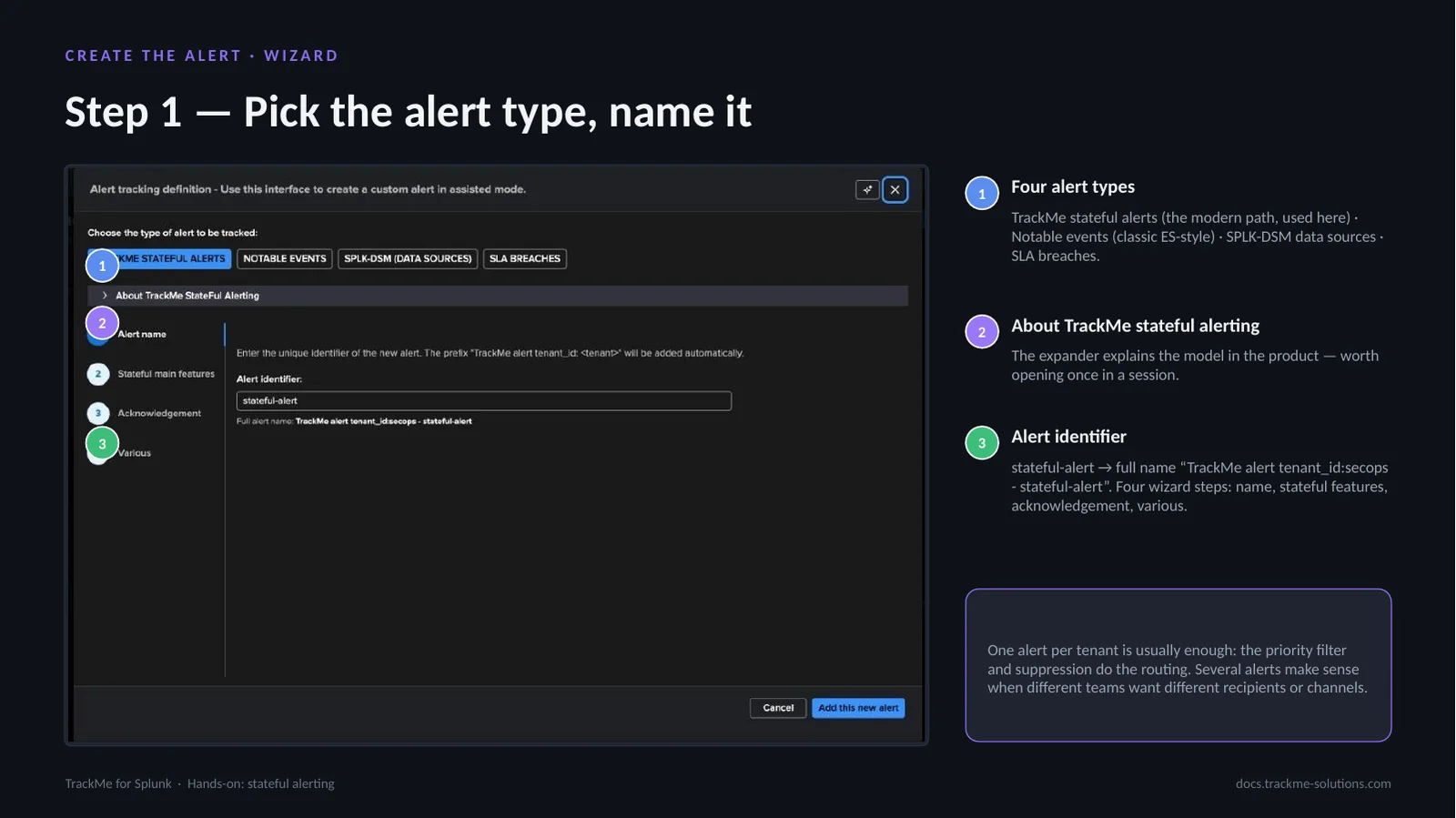This screenshot has width=1456, height=818.
Task: Close the alert tracking definition dialog
Action: 895,189
